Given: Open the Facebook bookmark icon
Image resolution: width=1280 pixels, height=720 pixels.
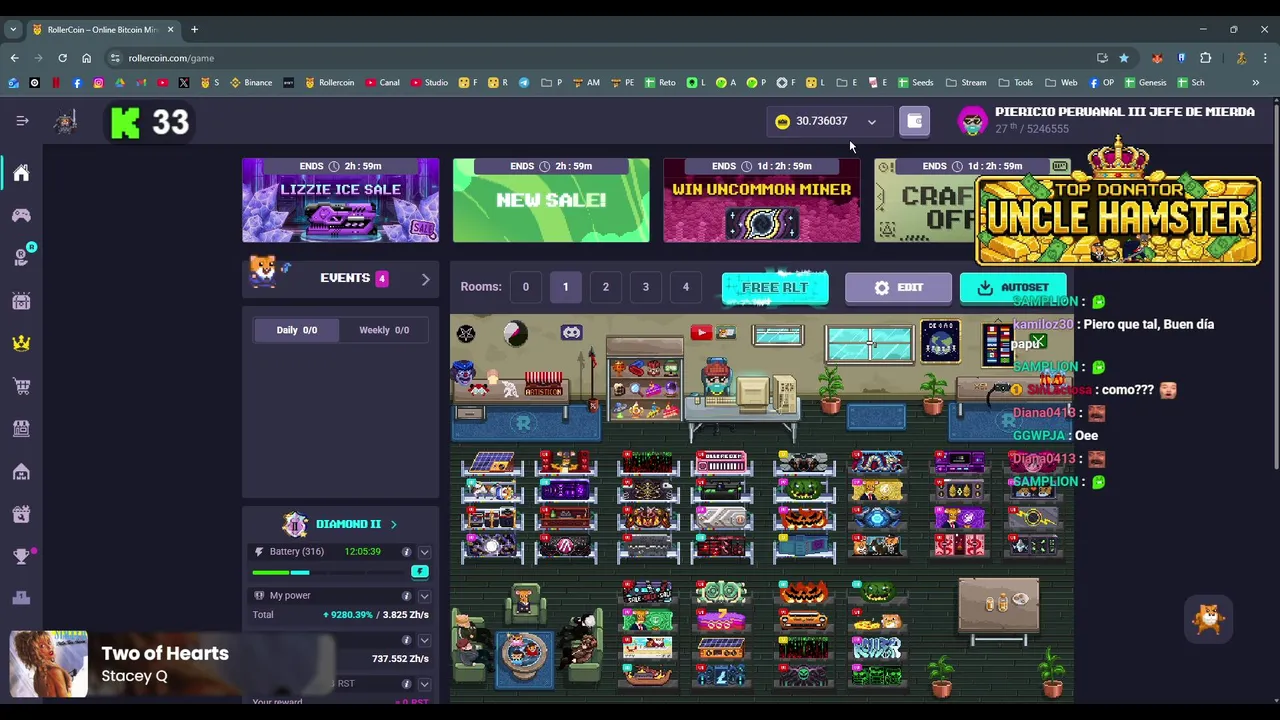Looking at the screenshot, I should tap(77, 83).
